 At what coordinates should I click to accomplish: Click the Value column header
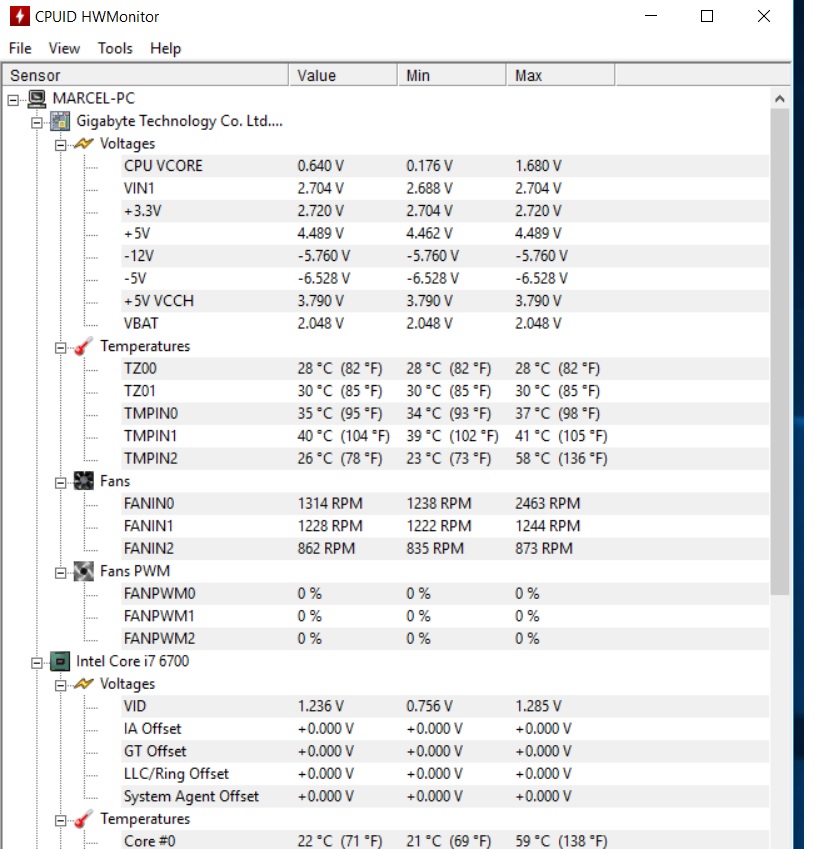[343, 75]
